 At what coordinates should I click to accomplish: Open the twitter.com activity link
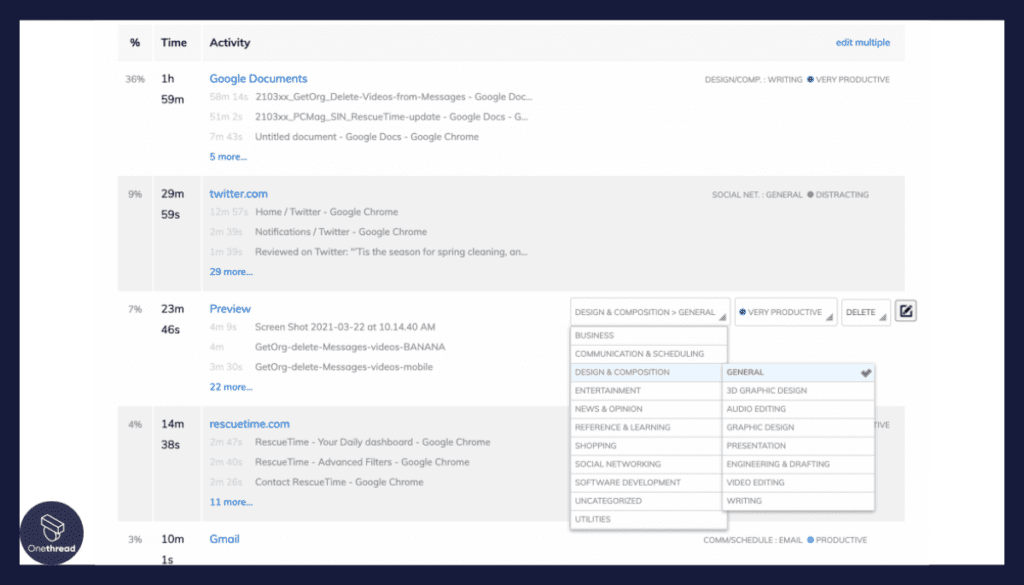238,194
